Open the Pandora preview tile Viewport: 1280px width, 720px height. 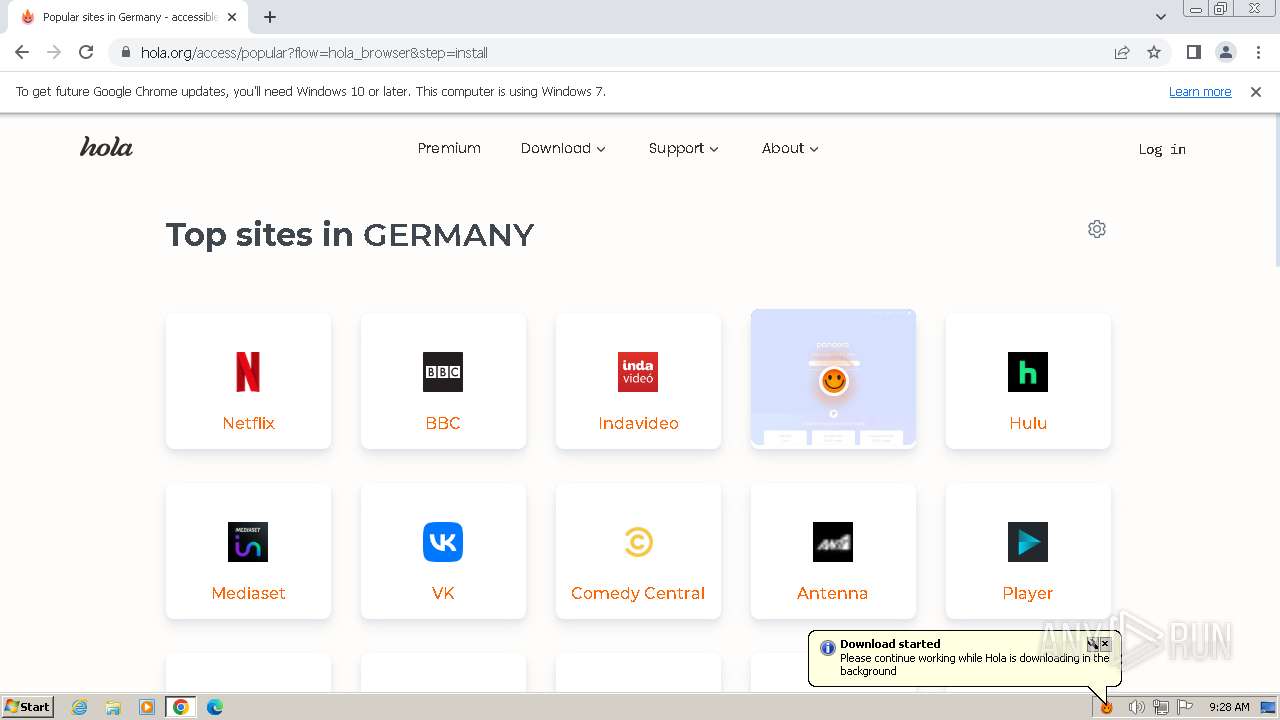[833, 379]
